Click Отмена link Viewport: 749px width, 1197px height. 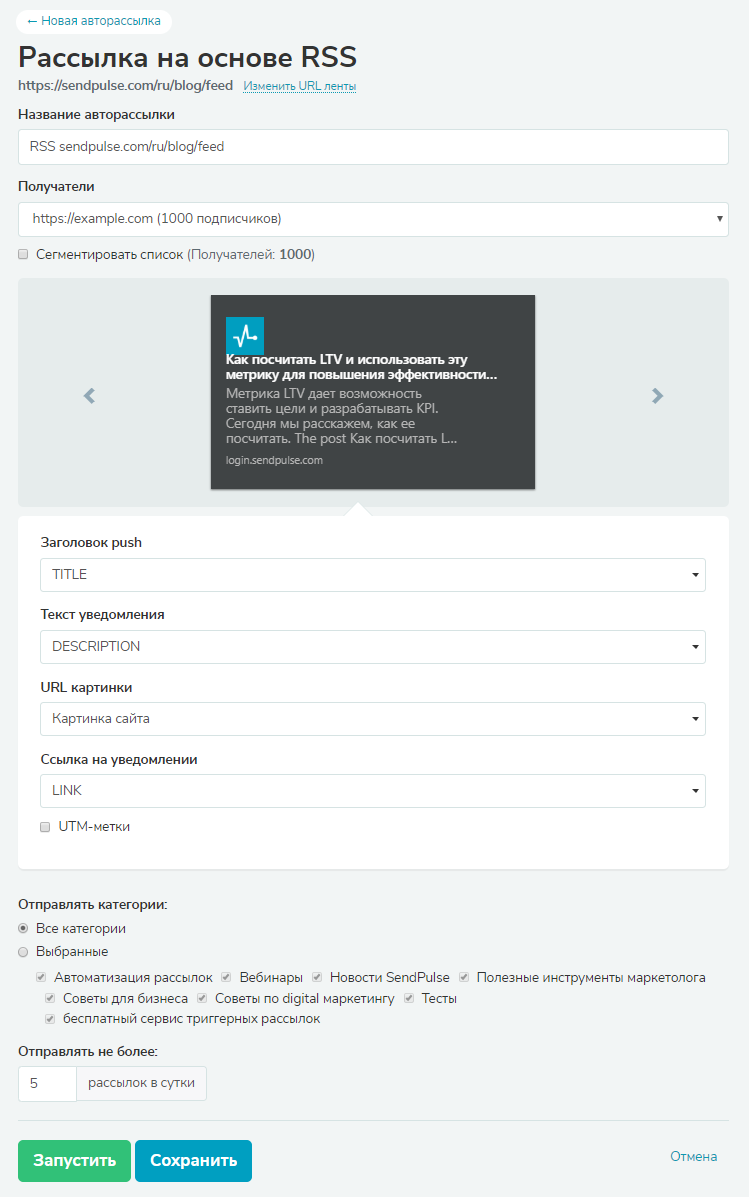(693, 1157)
